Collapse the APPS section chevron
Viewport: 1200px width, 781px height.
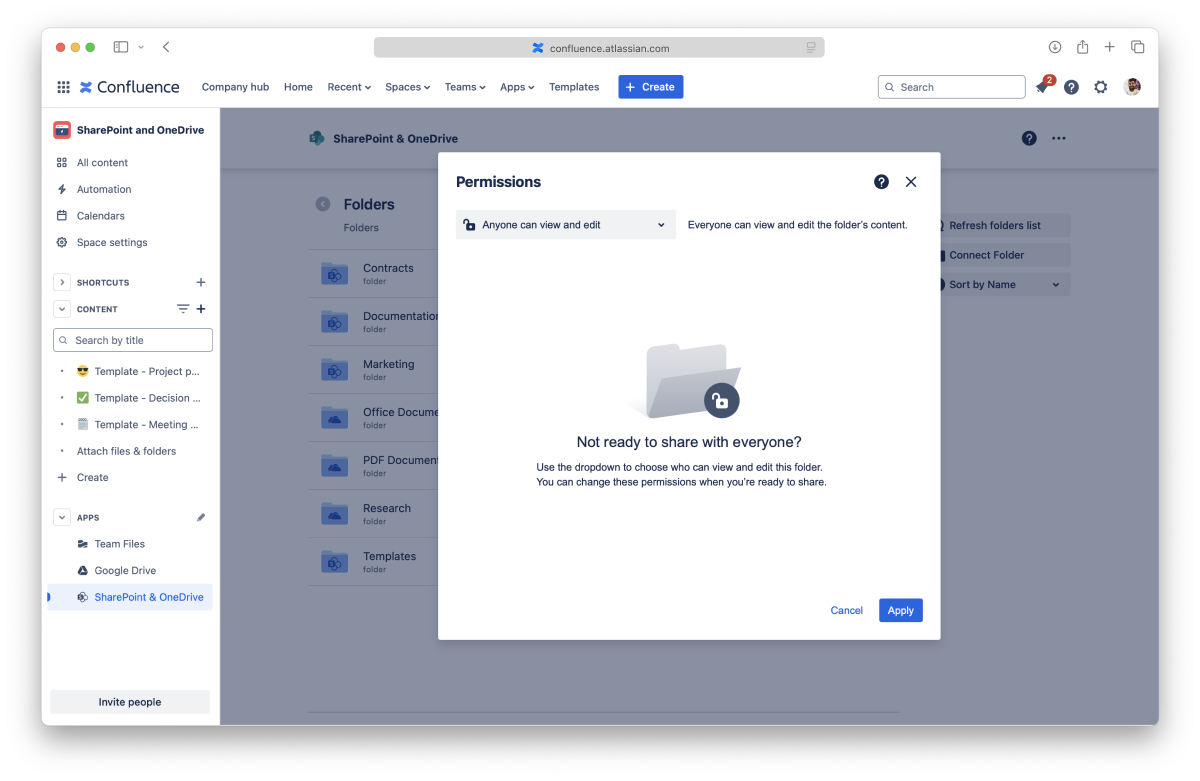pos(62,518)
